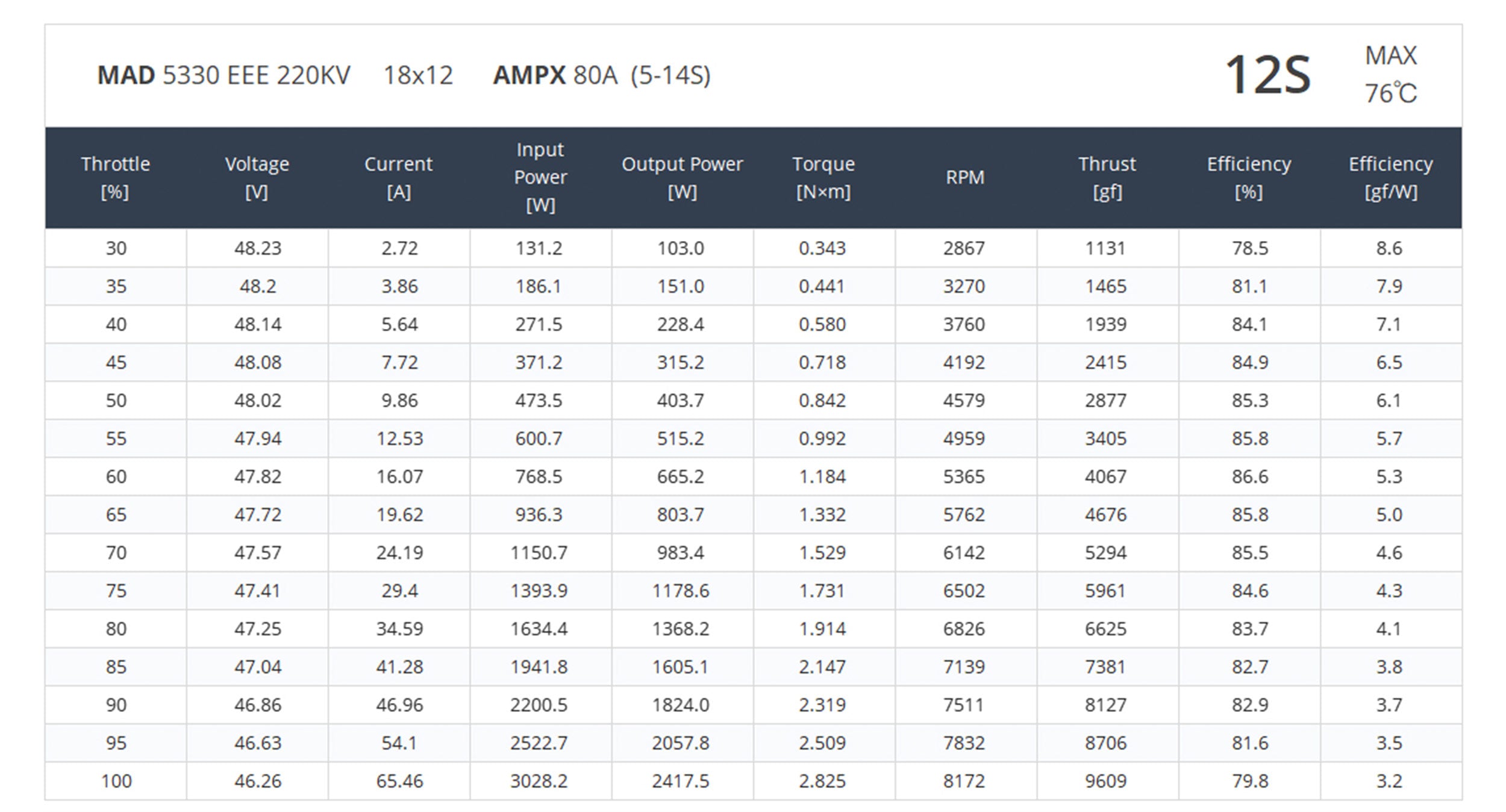Select the Output Power [W] header
Screen dimensions: 1506x812
pos(682,178)
